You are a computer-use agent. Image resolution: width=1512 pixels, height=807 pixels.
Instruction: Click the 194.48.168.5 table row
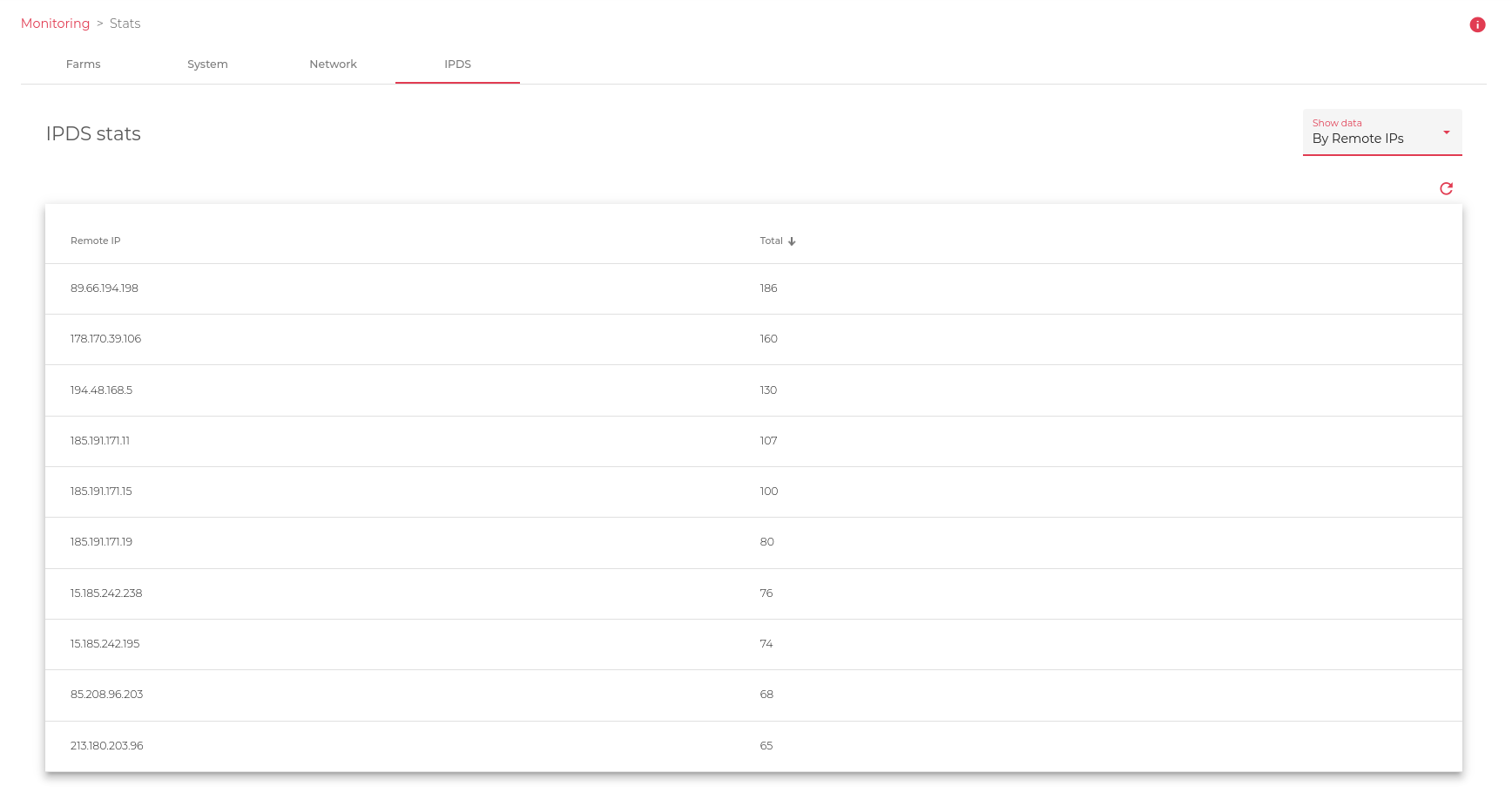101,390
